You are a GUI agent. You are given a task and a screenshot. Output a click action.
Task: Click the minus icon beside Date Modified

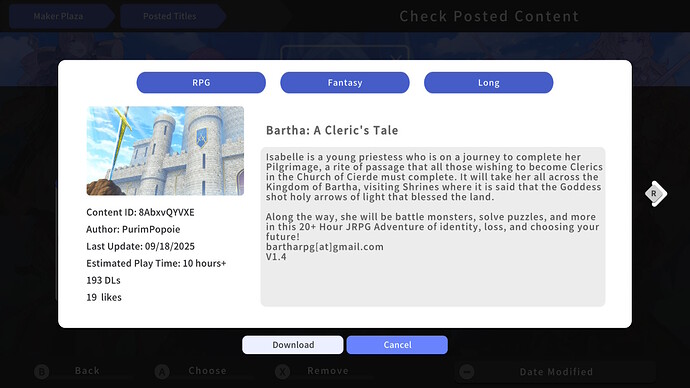pos(467,372)
